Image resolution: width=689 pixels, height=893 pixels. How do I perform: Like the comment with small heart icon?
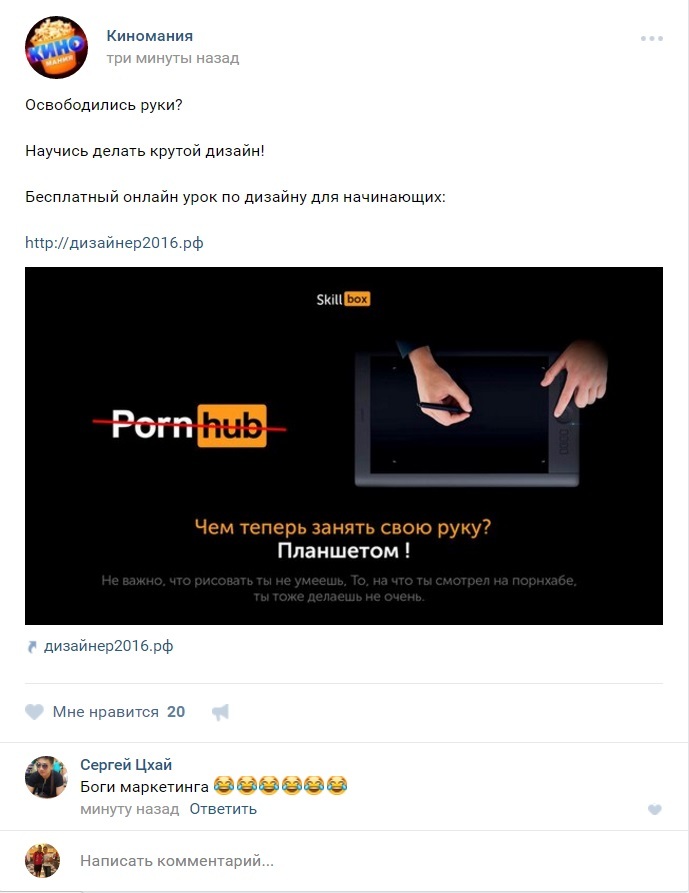pyautogui.click(x=655, y=810)
